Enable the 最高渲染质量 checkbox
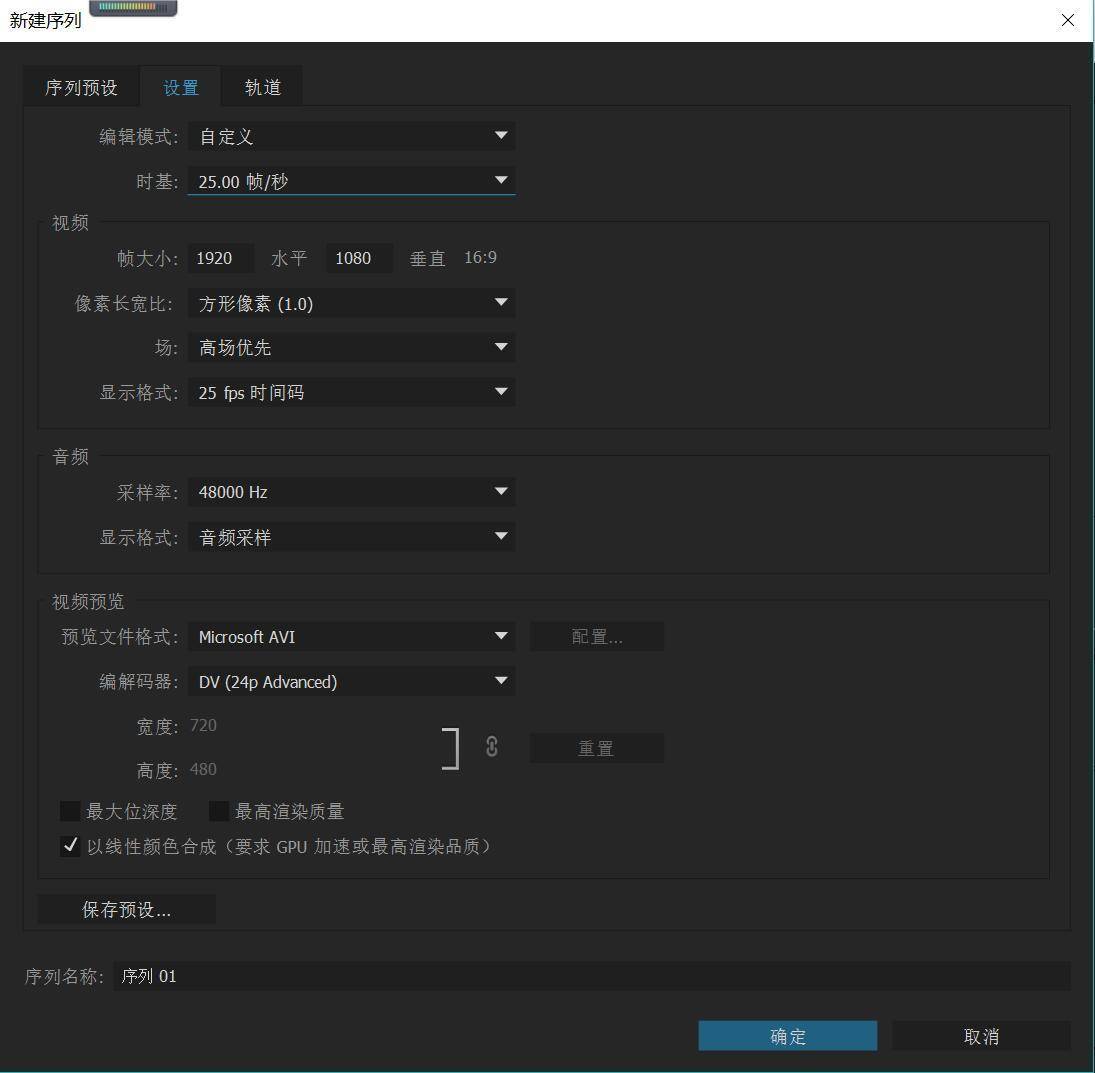This screenshot has height=1073, width=1095. click(219, 811)
